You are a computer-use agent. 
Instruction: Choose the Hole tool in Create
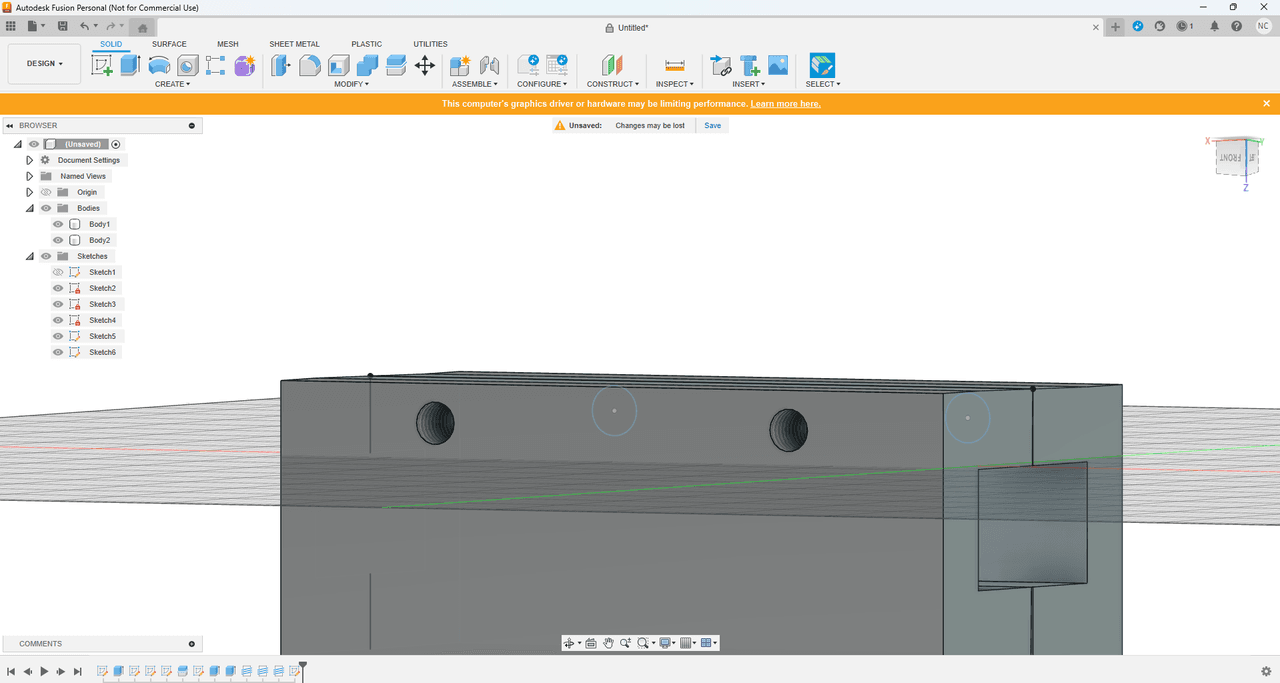[x=187, y=66]
